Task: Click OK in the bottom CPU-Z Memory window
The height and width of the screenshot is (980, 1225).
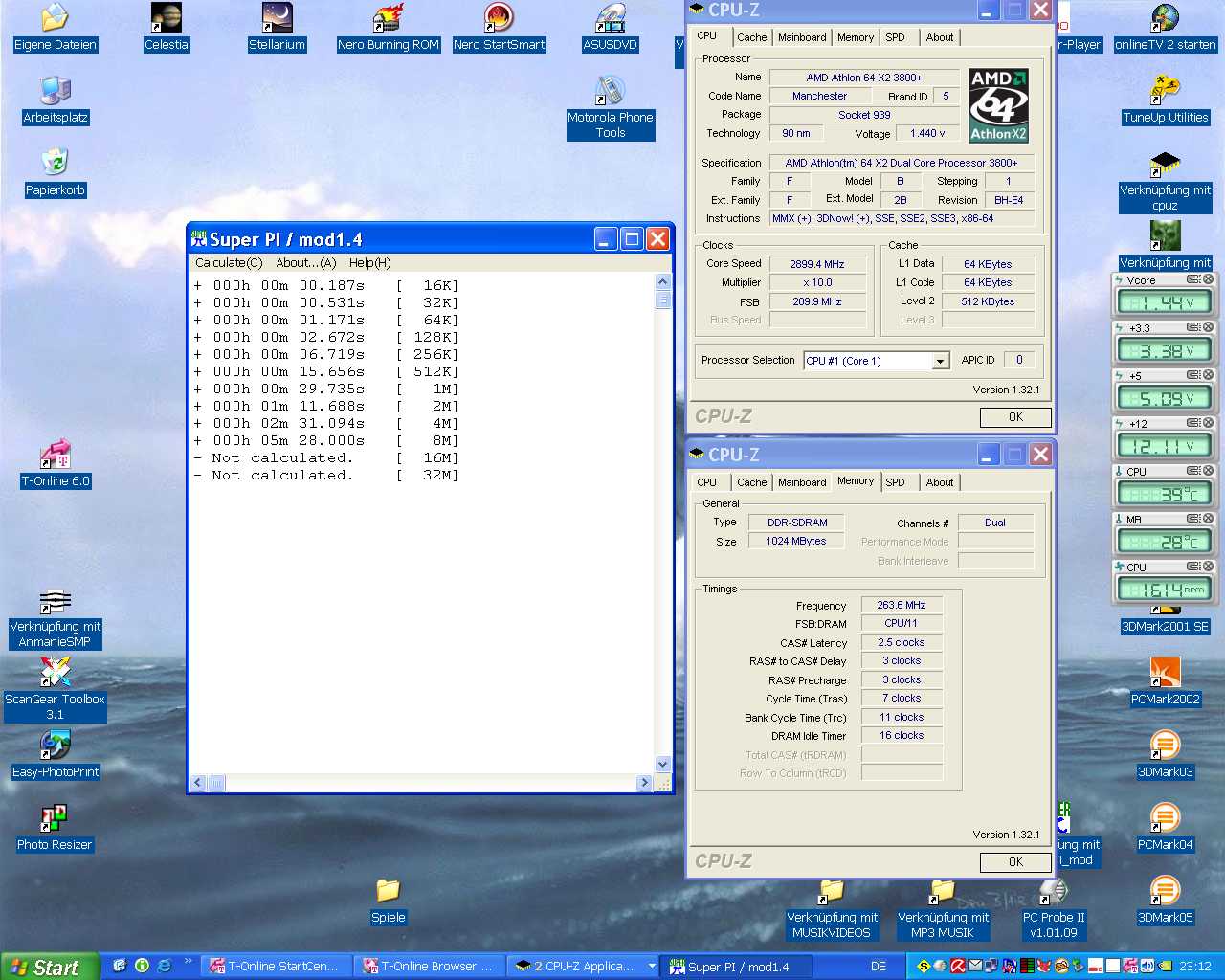Action: tap(1015, 862)
